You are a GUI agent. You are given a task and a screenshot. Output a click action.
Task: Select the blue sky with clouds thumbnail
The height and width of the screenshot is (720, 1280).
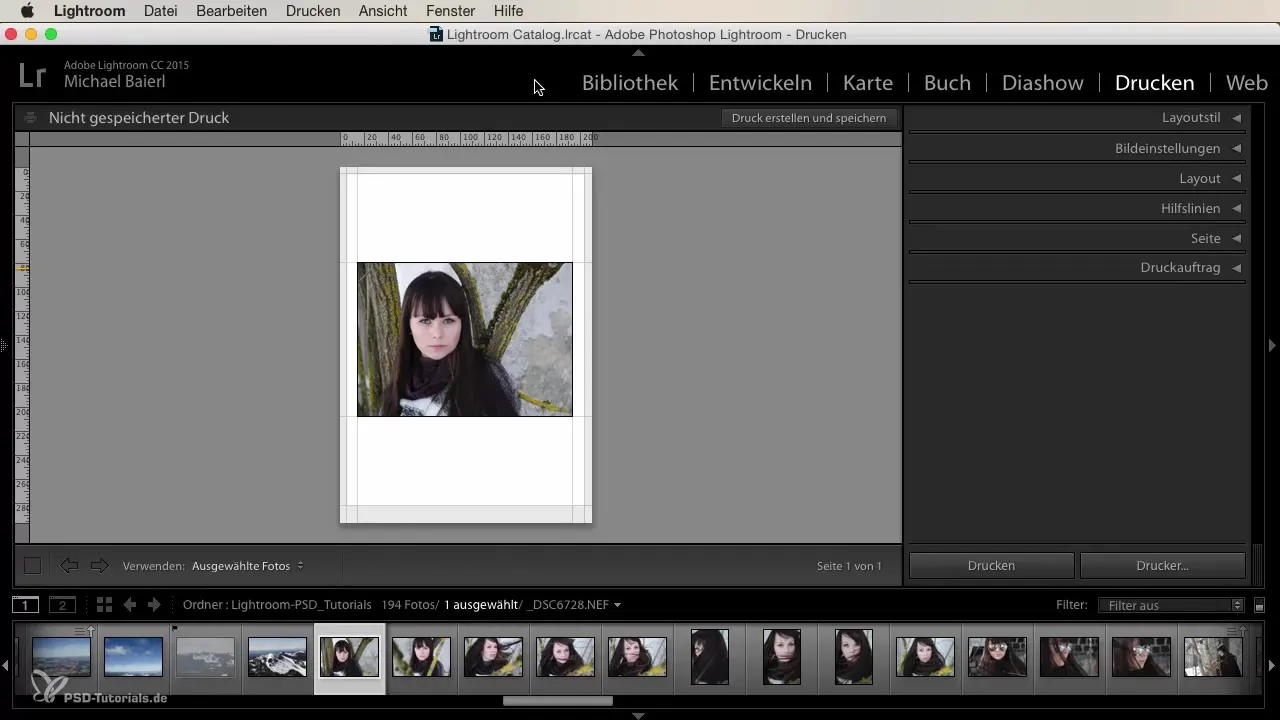(x=133, y=657)
